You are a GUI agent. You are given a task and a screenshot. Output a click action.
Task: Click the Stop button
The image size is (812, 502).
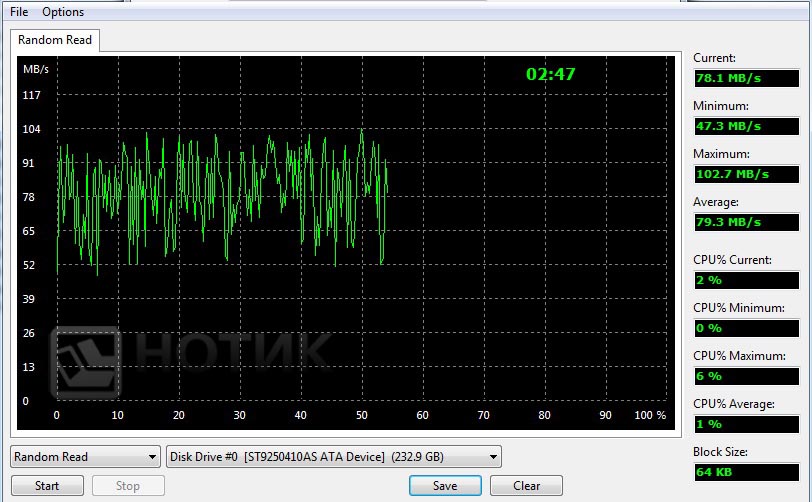click(x=128, y=486)
